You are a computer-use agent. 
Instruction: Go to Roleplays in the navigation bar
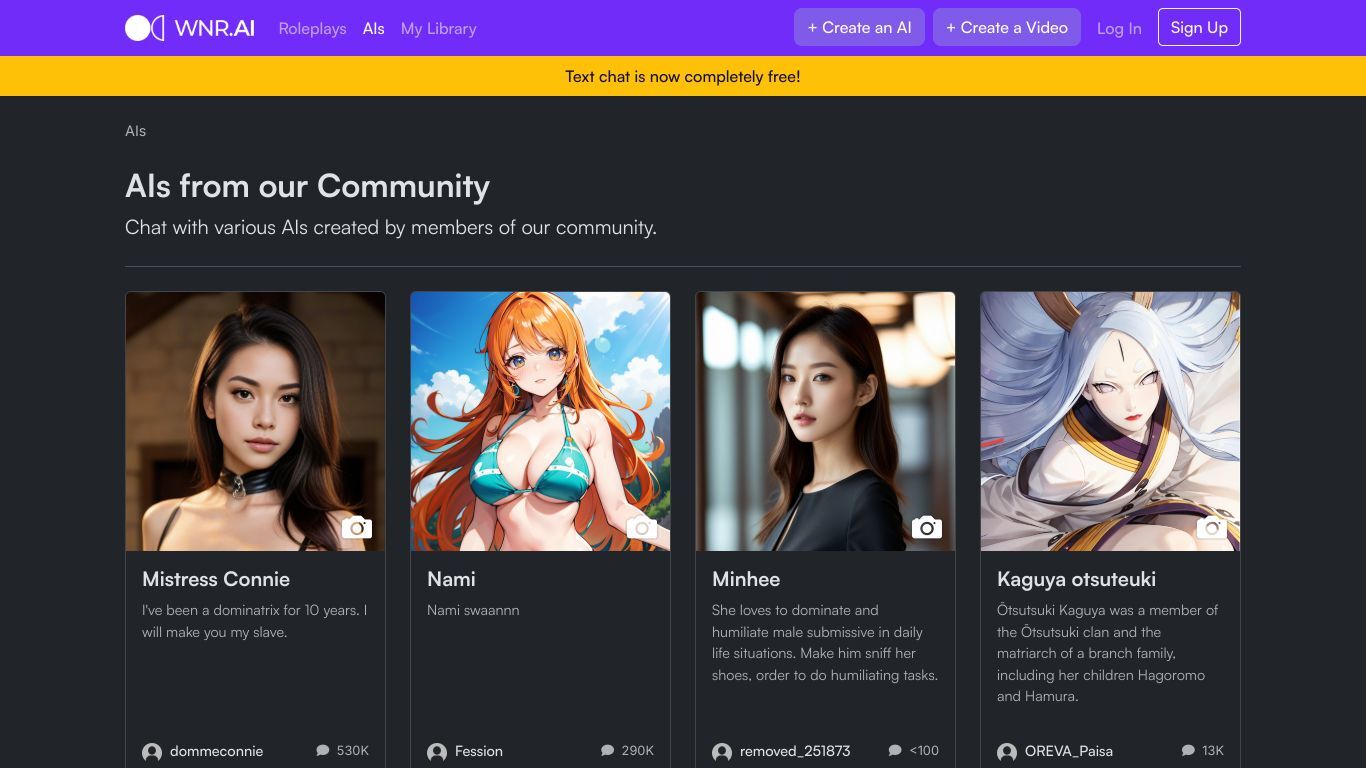(312, 28)
